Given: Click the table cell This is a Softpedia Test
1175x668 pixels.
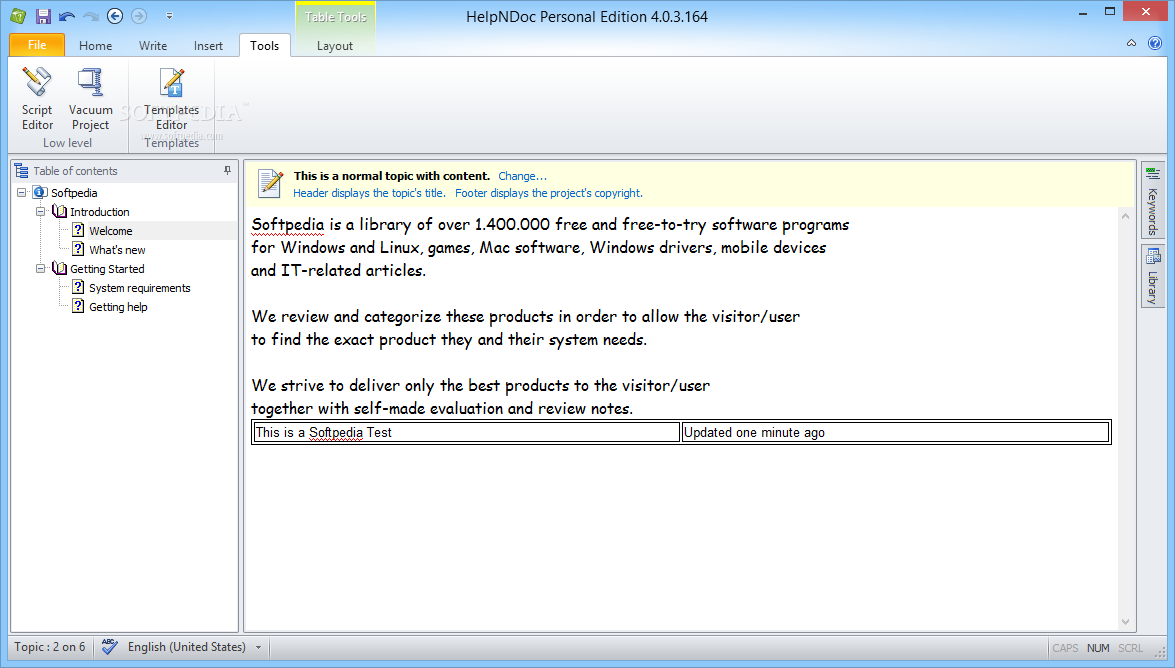Looking at the screenshot, I should 466,433.
